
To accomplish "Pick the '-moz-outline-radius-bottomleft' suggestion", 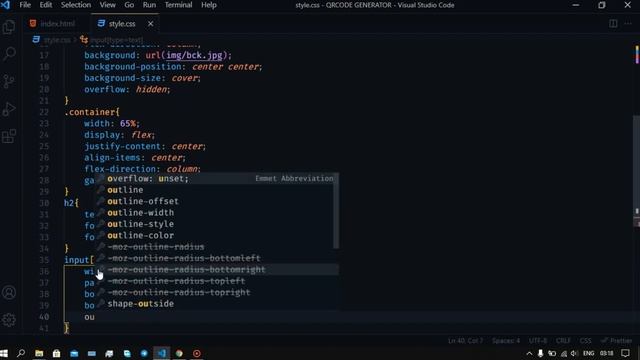I will point(216,258).
